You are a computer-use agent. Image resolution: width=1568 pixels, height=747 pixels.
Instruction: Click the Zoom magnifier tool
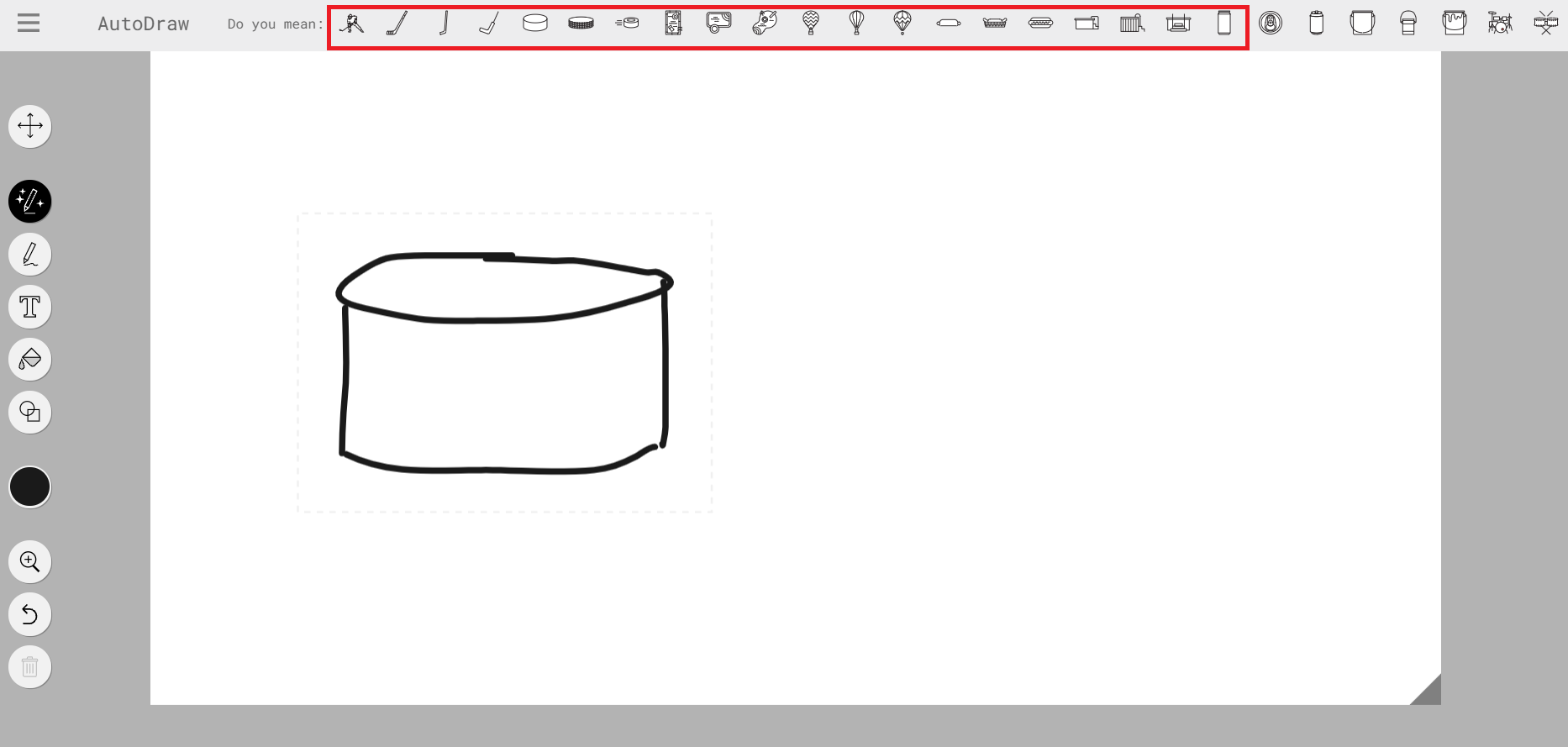point(30,561)
